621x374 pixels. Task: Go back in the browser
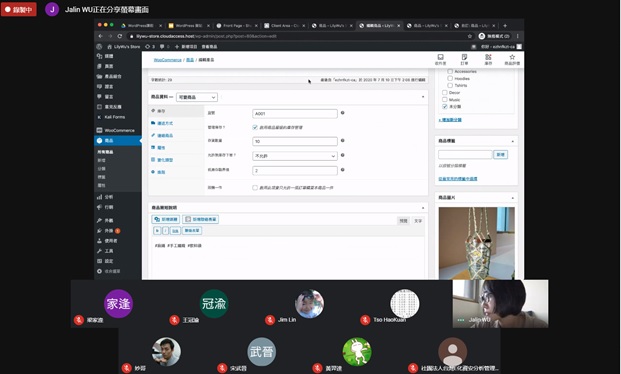101,36
